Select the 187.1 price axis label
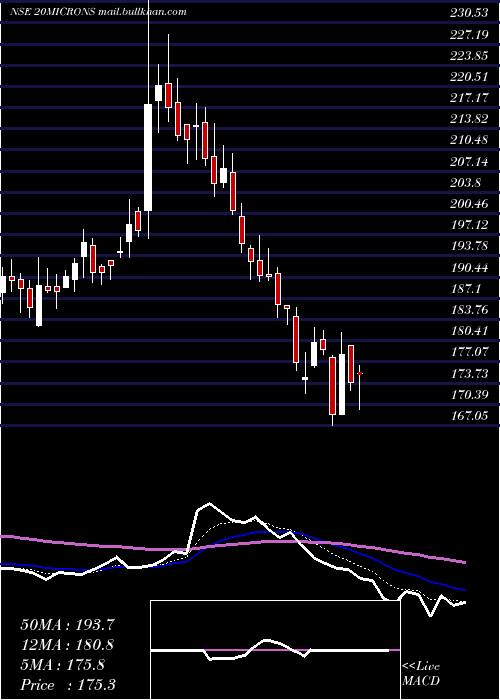Image resolution: width=500 pixels, height=700 pixels. (467, 288)
